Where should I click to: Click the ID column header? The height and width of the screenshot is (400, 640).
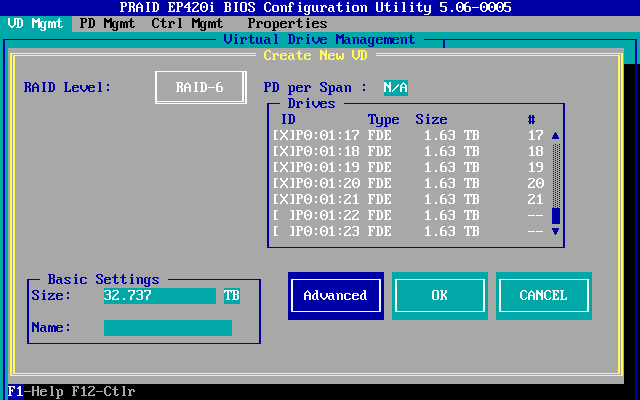tap(288, 119)
